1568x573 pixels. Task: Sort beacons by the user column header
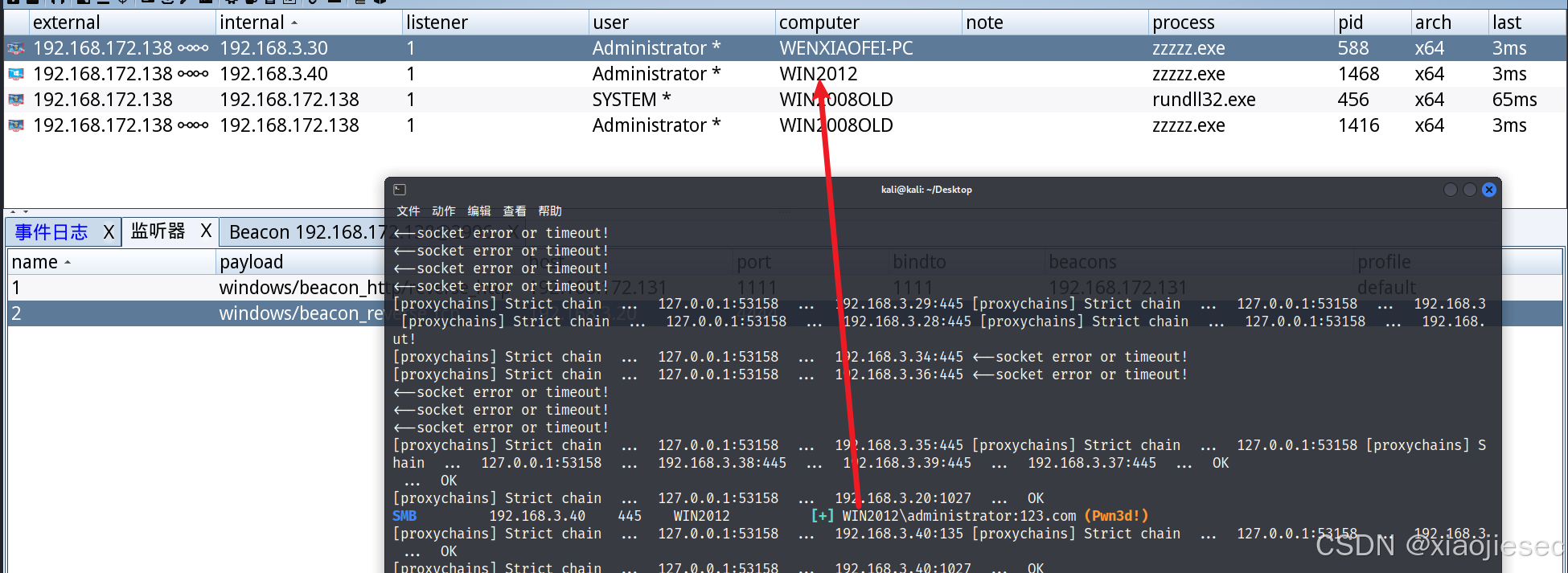(682, 23)
